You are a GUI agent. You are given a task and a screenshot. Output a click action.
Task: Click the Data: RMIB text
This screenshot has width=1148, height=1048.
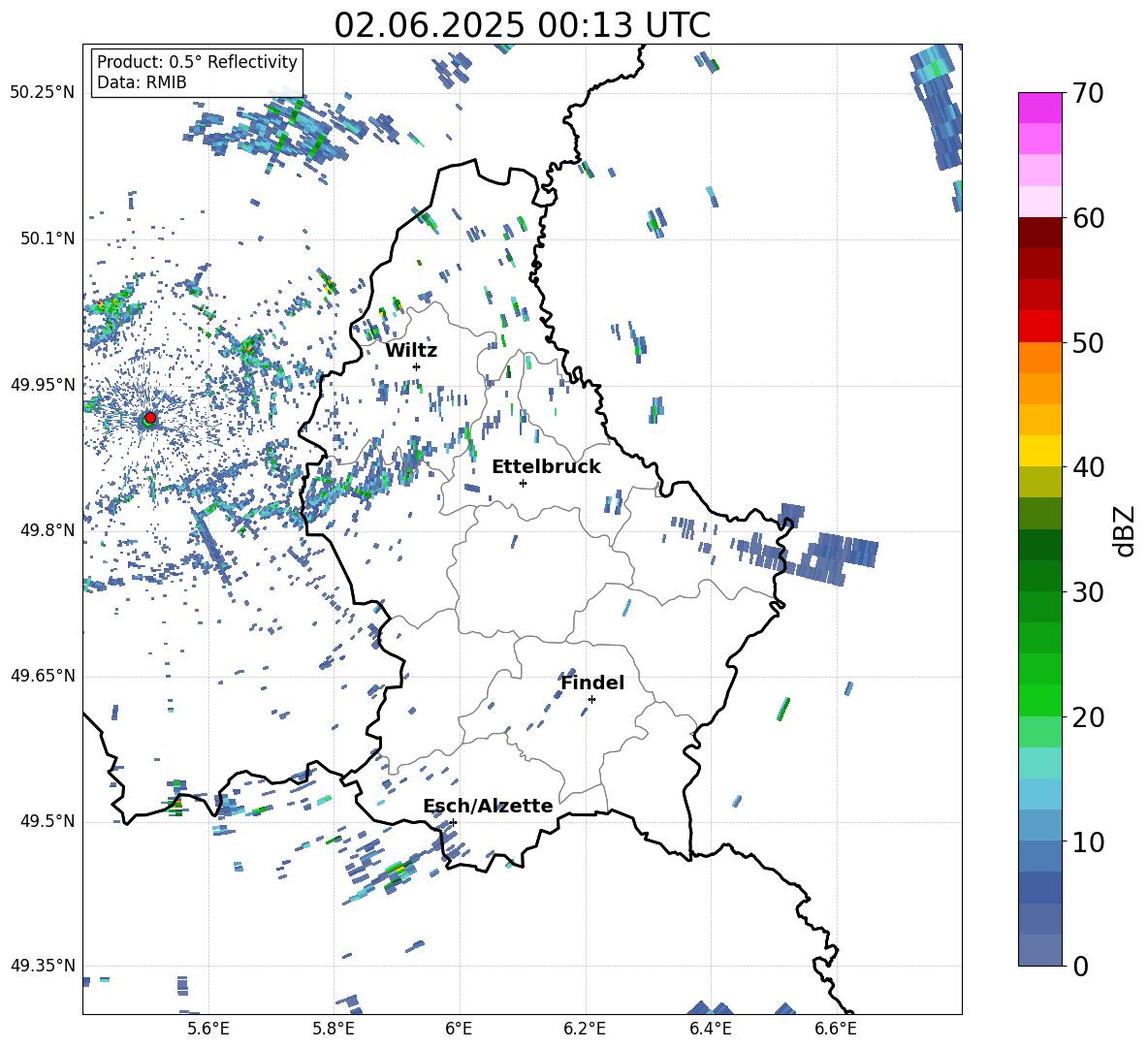(142, 82)
